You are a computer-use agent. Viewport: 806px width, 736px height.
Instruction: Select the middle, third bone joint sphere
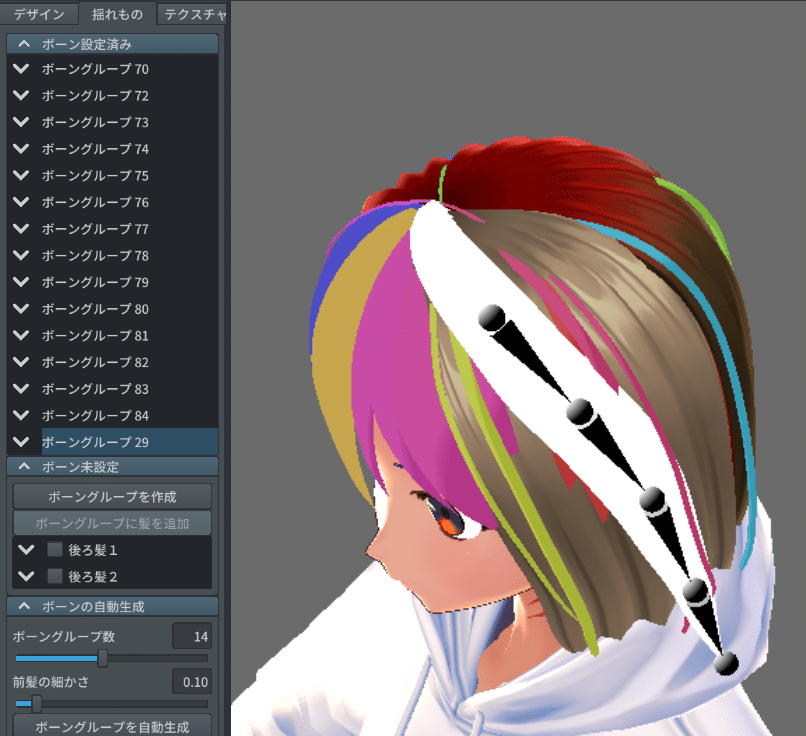pos(653,500)
